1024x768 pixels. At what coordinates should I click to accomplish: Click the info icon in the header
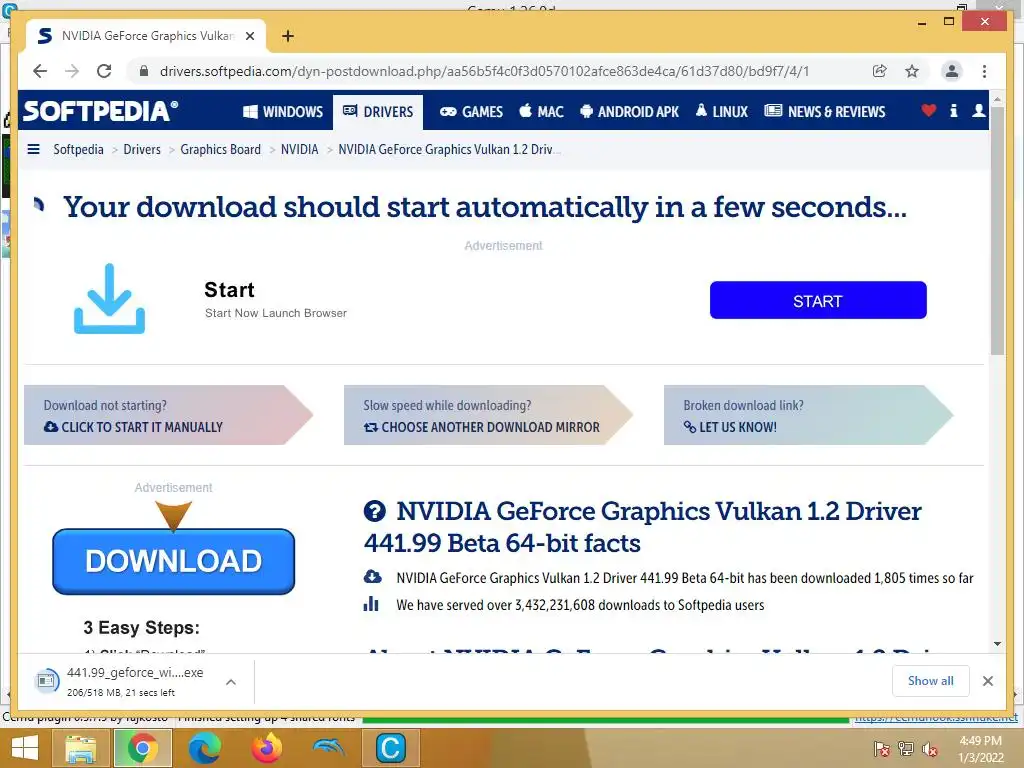(x=953, y=111)
